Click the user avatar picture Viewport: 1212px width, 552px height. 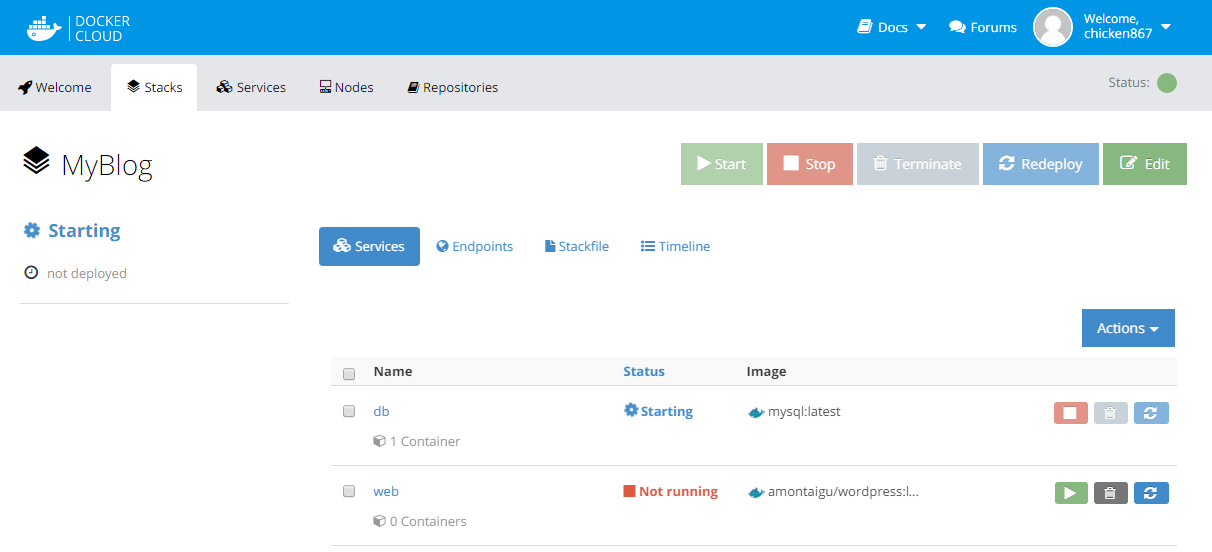tap(1053, 27)
